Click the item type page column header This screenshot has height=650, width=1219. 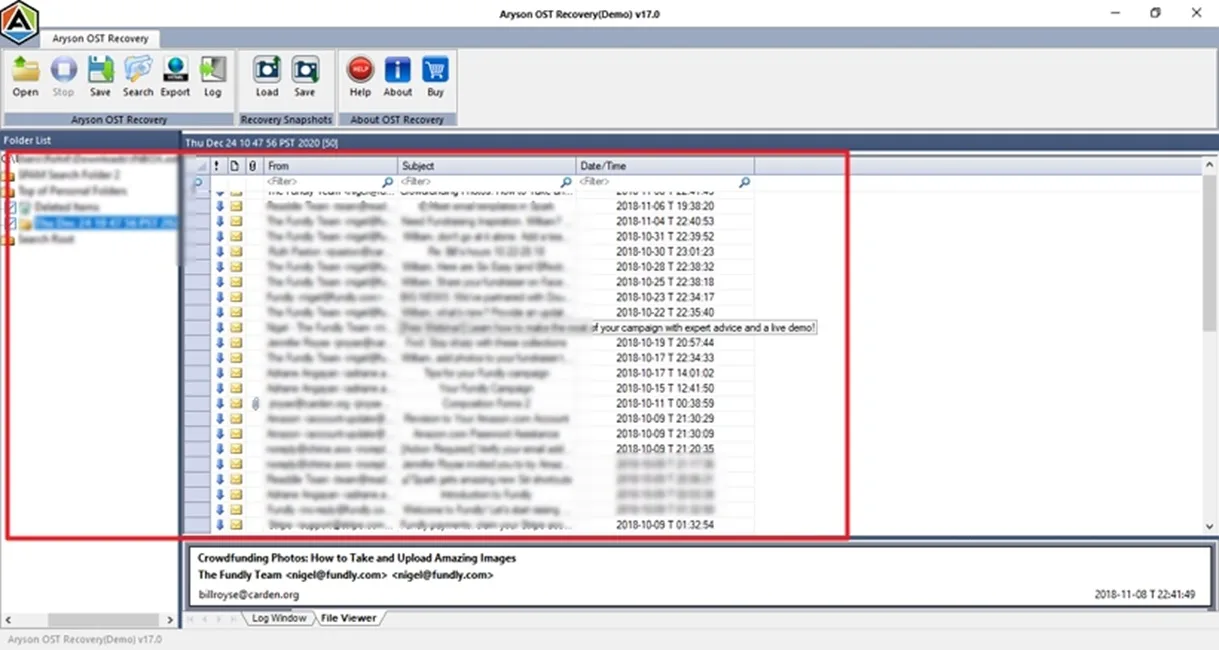click(235, 166)
